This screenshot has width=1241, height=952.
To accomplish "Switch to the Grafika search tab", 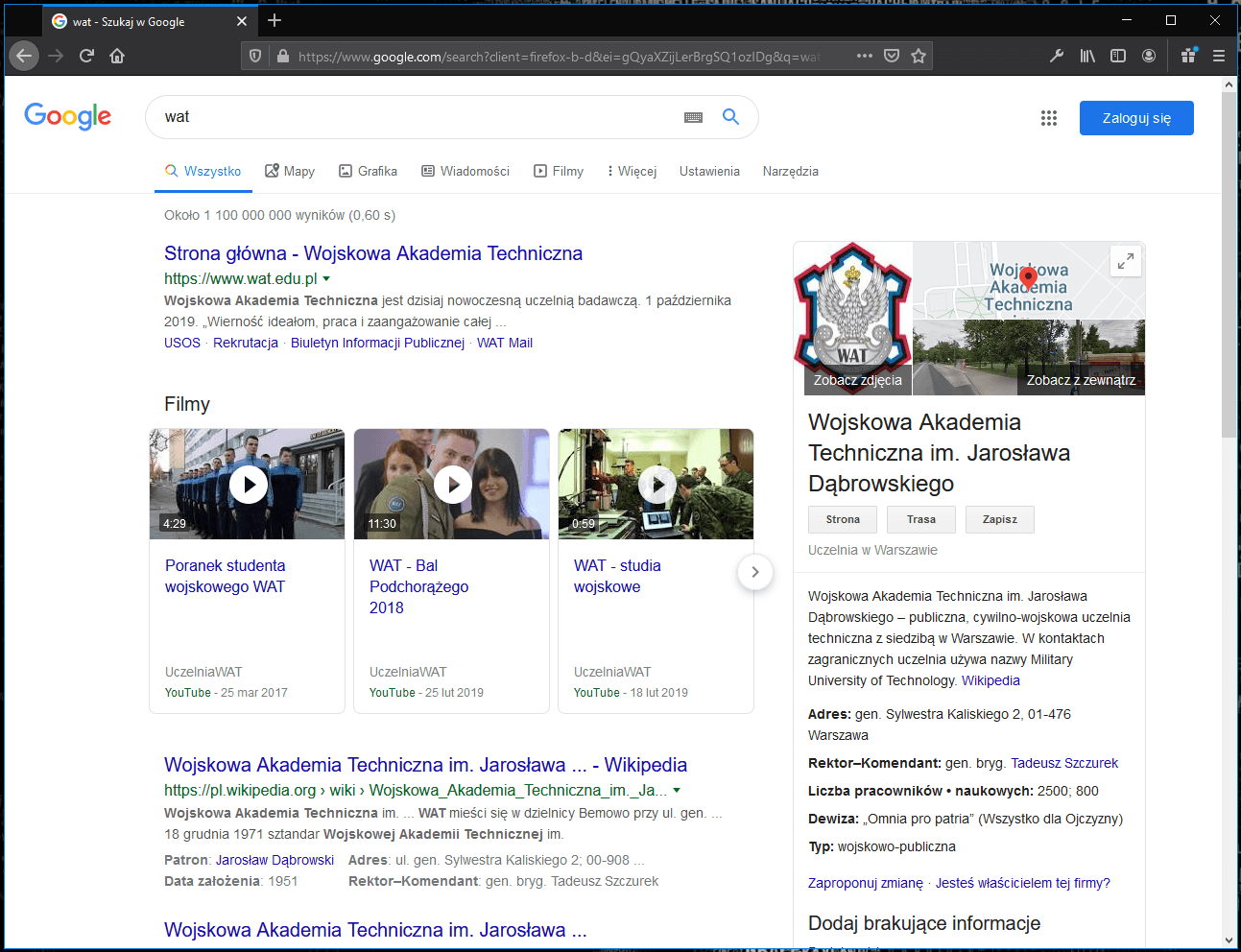I will pyautogui.click(x=368, y=171).
